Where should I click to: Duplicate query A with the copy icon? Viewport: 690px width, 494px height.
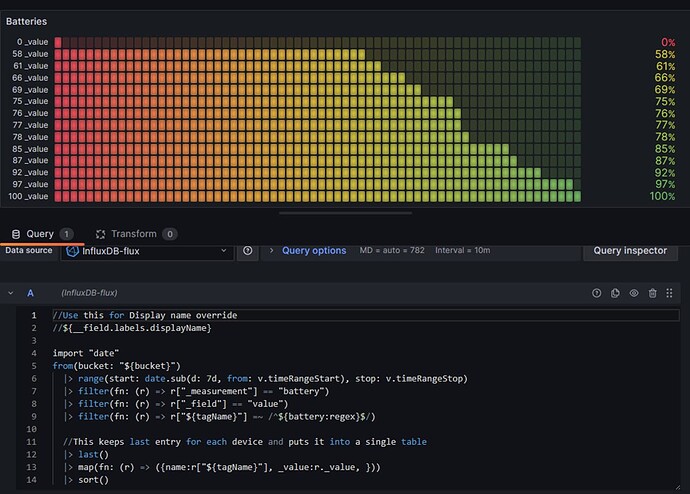pos(615,293)
